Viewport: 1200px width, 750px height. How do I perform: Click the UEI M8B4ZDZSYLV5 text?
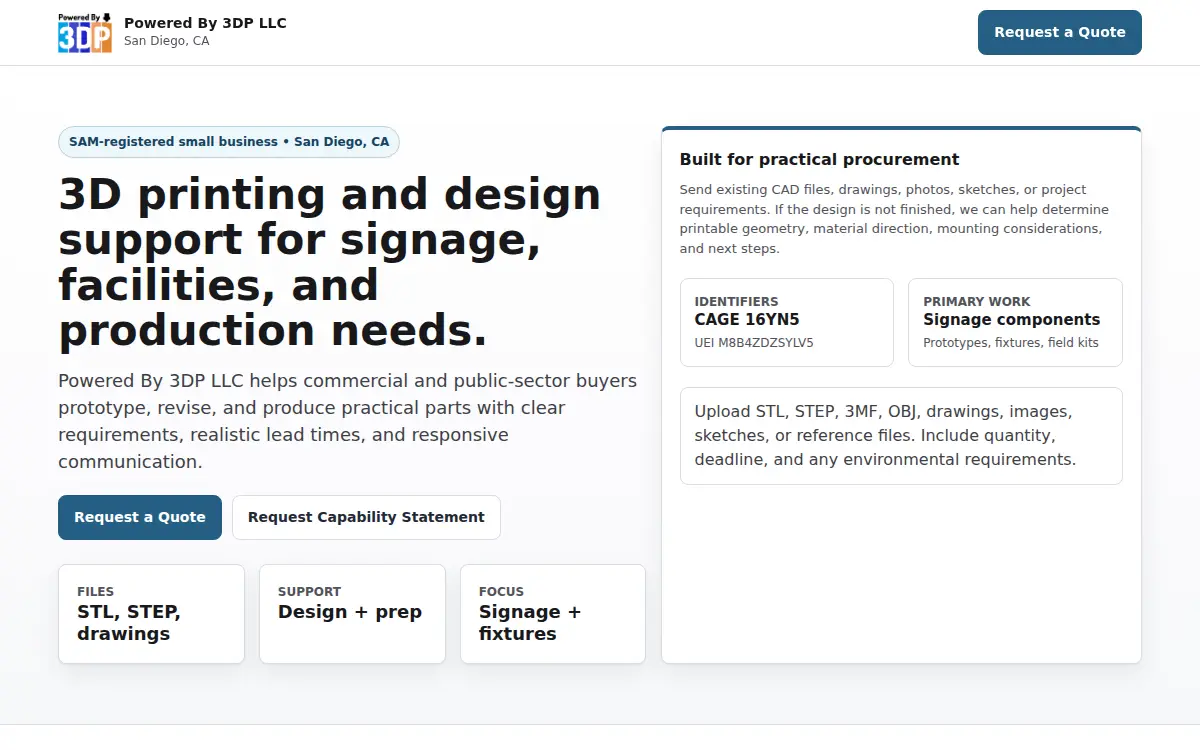[754, 343]
